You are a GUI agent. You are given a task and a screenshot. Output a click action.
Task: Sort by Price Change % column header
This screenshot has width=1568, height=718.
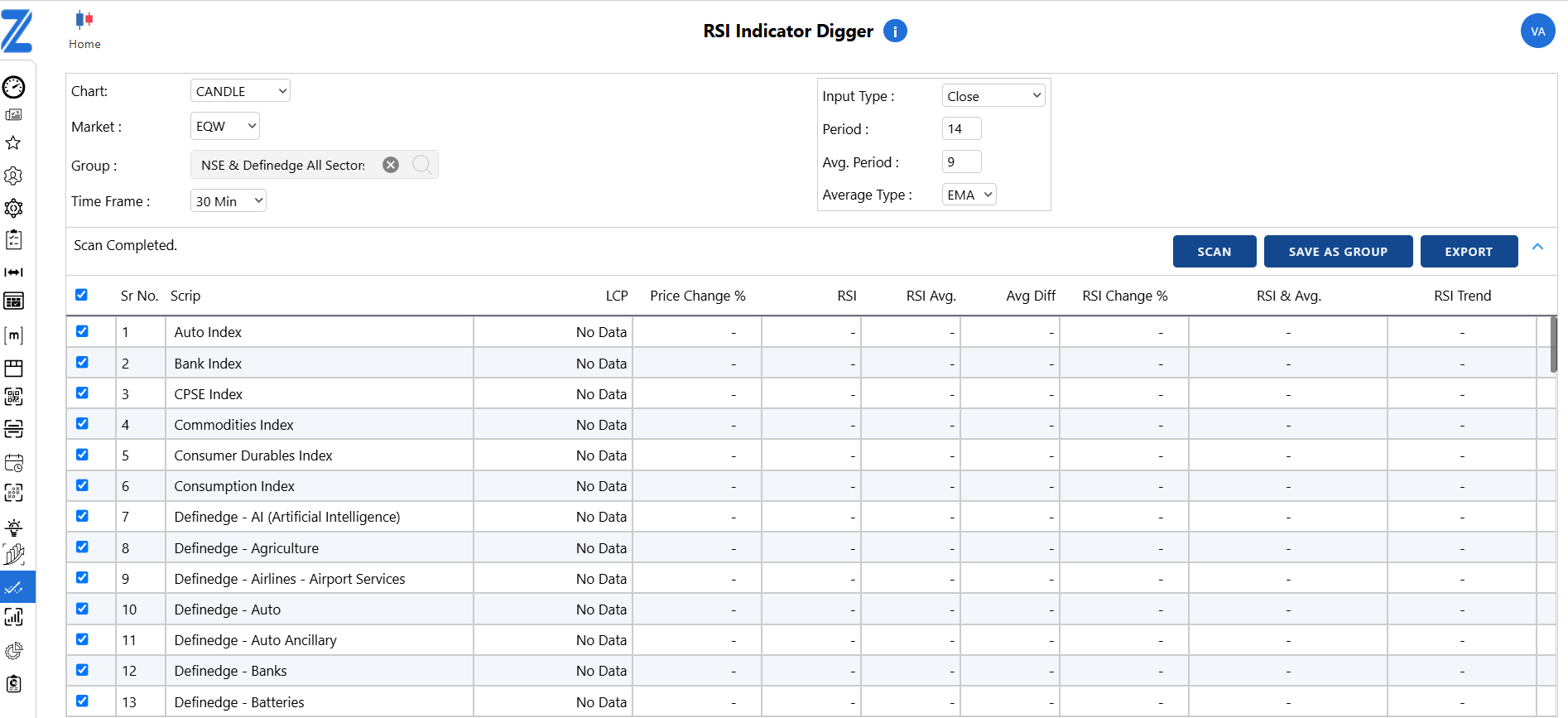[x=698, y=296]
